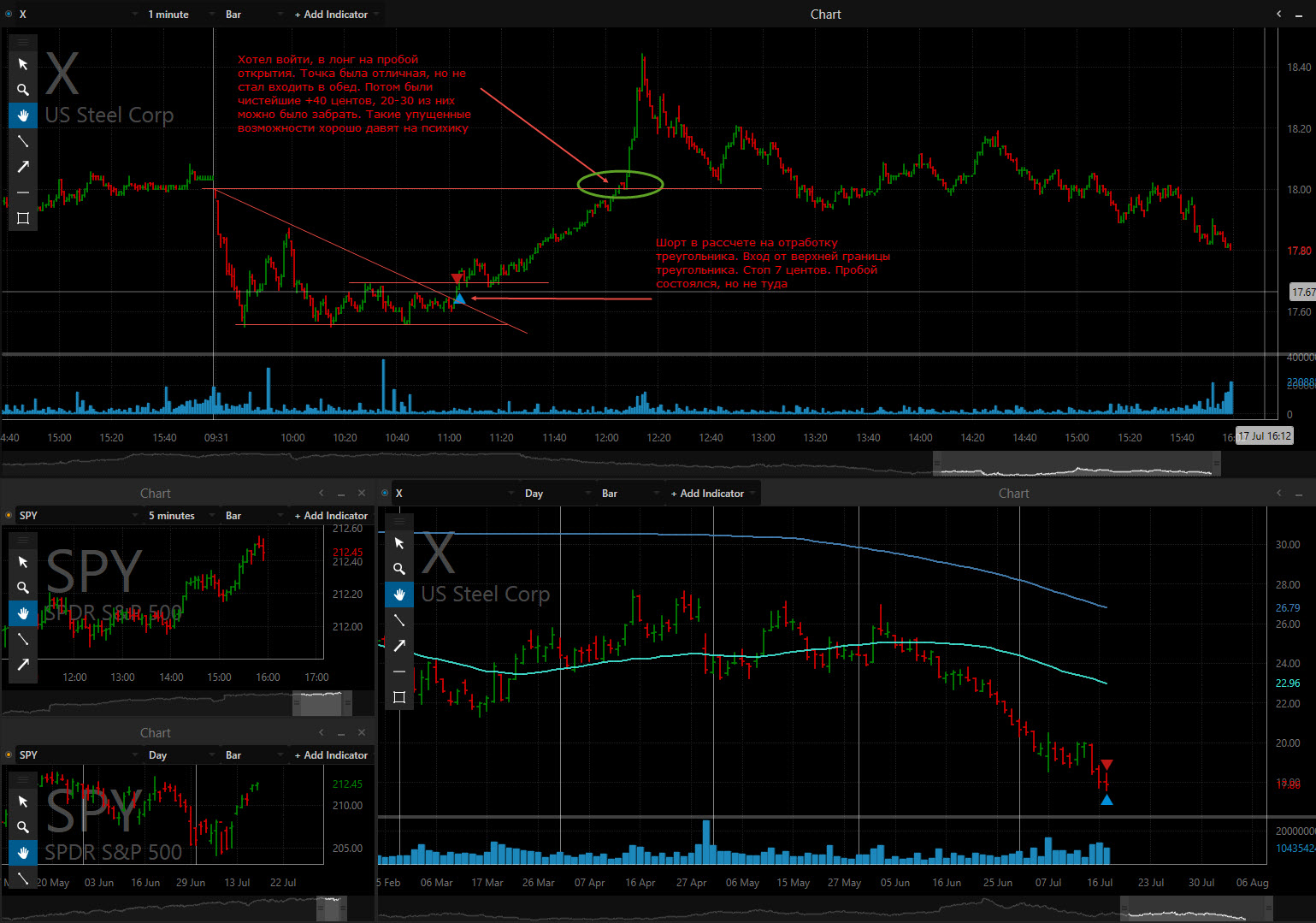Open the Day timeframe dropdown in X Day chart
Image resolution: width=1316 pixels, height=923 pixels.
pos(556,494)
